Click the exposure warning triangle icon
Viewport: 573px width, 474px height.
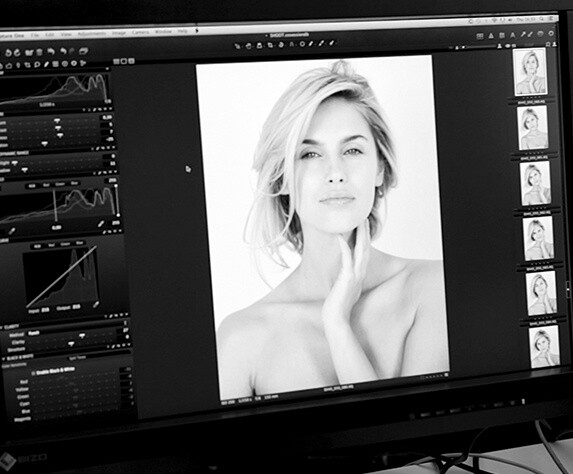491,35
